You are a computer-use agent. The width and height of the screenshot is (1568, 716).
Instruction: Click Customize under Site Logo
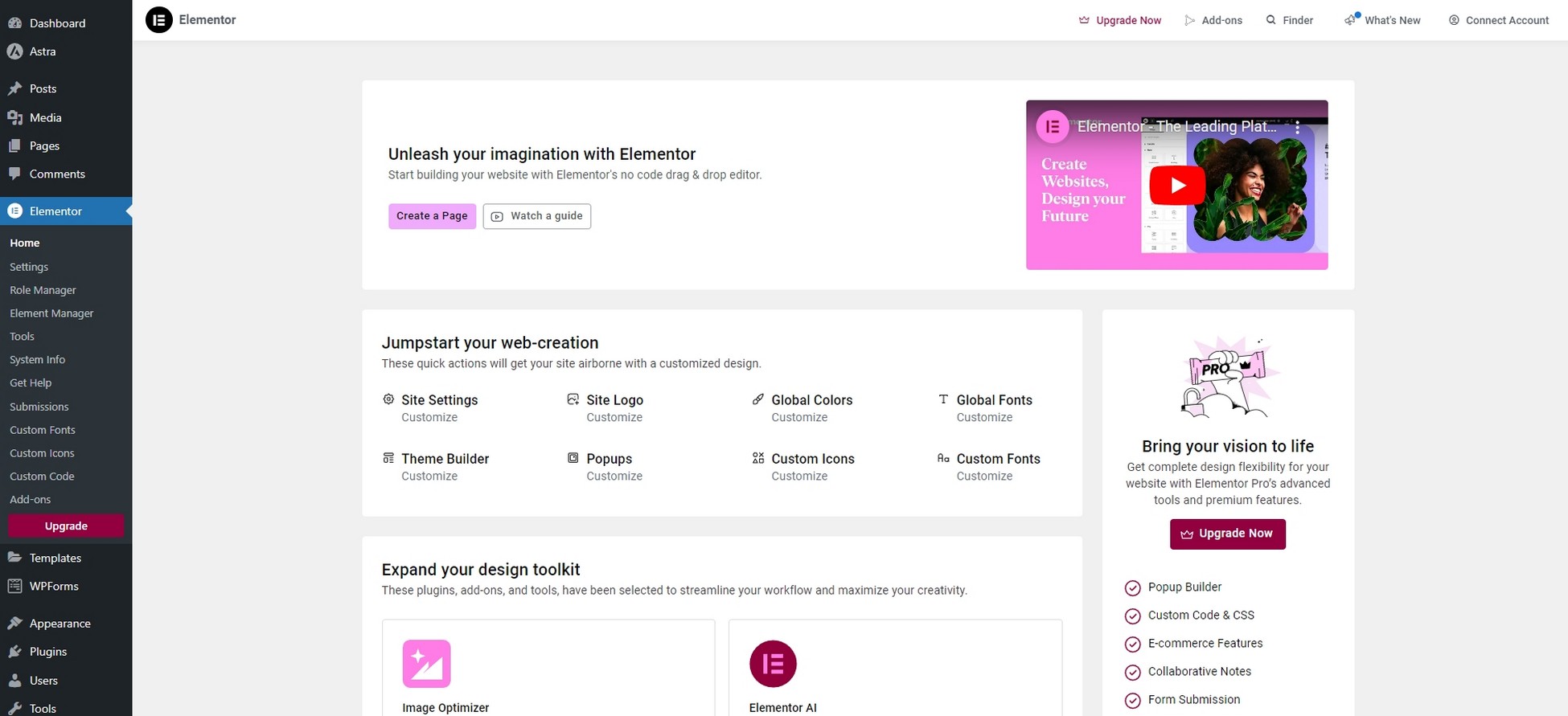coord(614,417)
